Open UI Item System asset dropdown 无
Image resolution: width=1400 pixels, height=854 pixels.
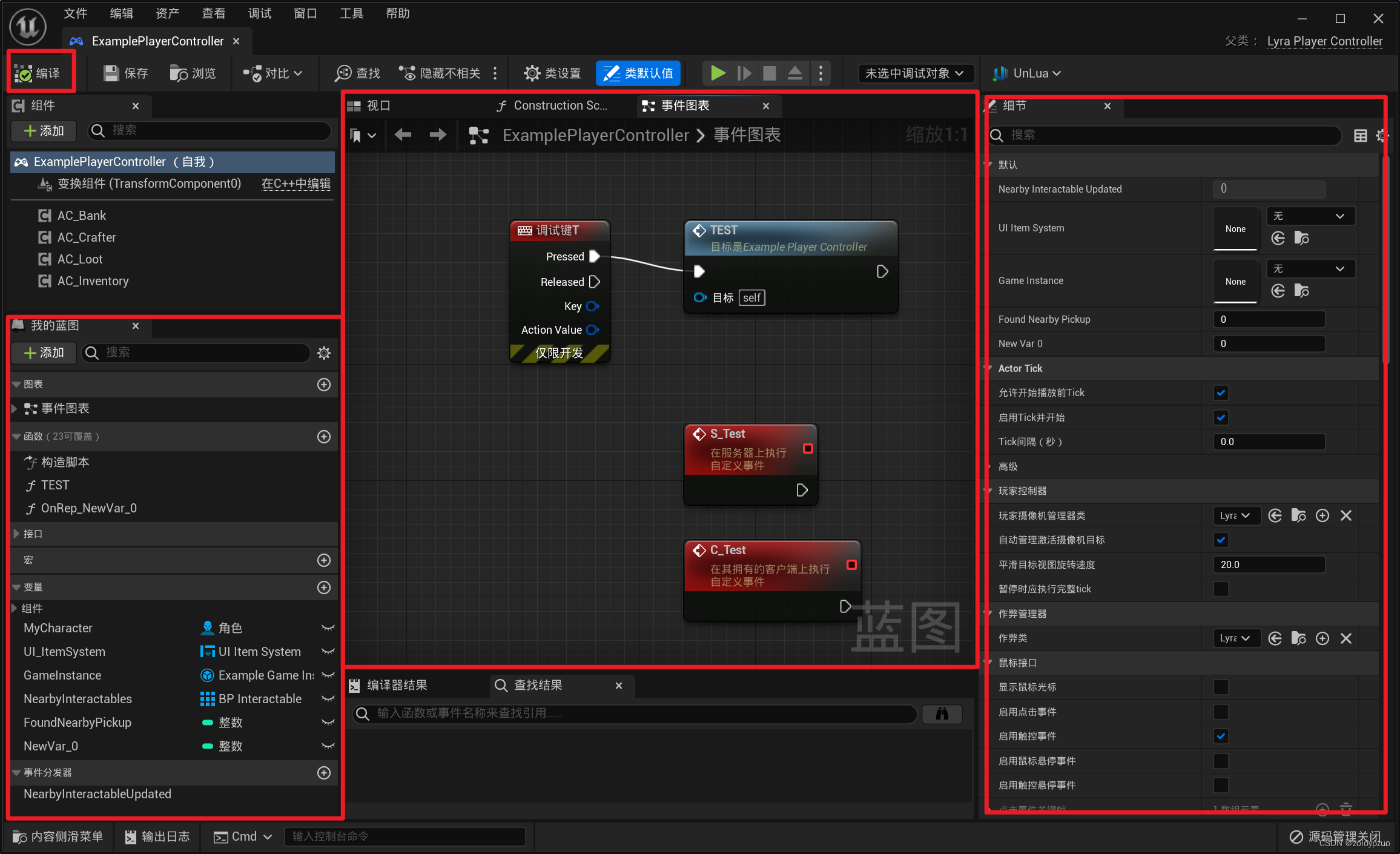pyautogui.click(x=1310, y=216)
